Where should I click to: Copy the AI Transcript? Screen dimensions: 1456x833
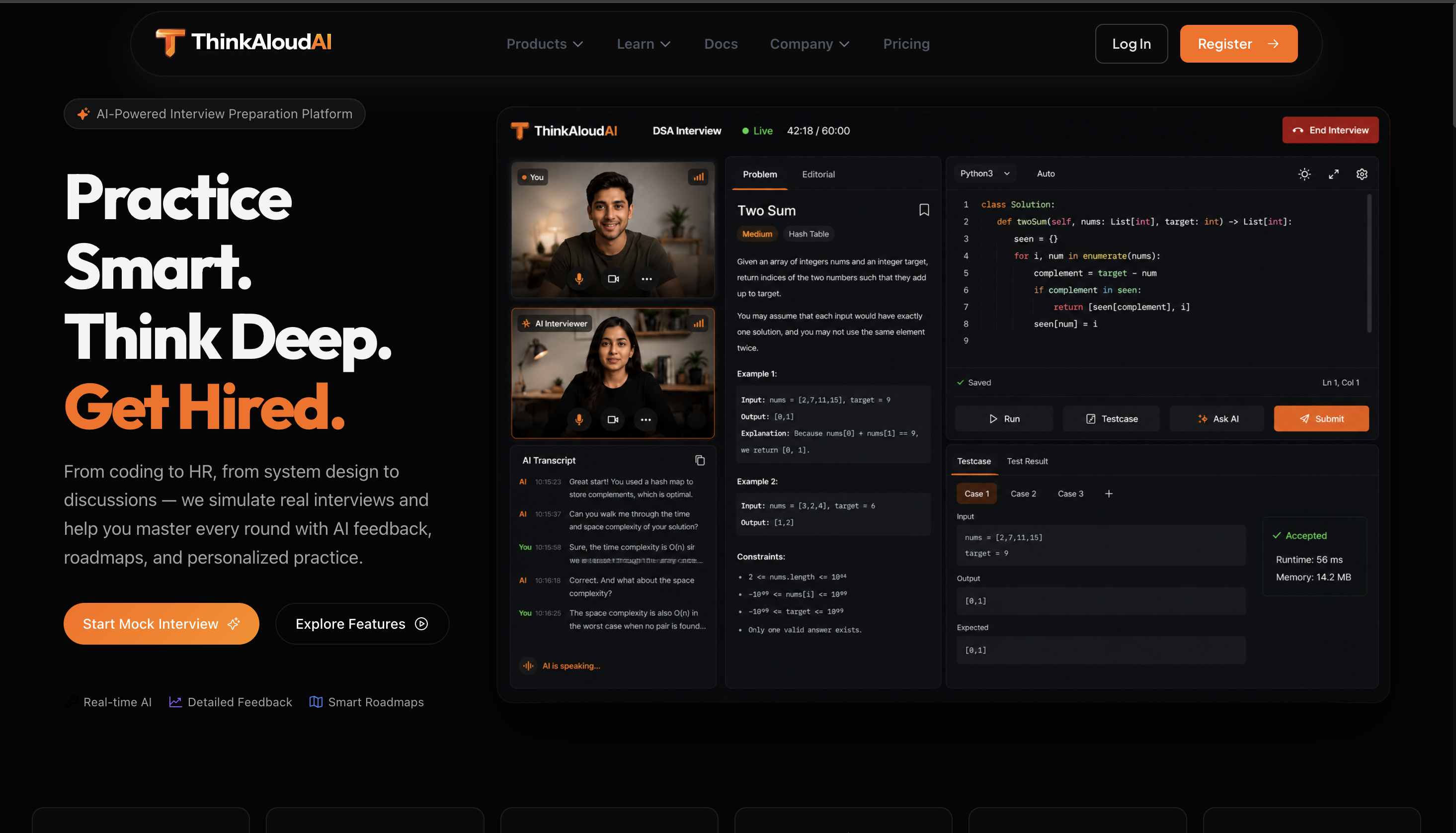[699, 460]
